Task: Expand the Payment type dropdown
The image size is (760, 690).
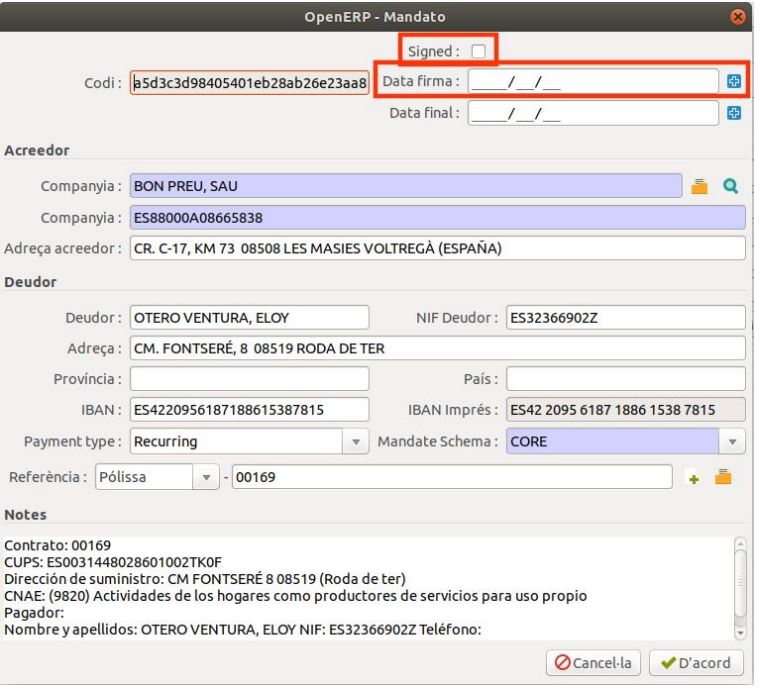Action: (x=357, y=441)
